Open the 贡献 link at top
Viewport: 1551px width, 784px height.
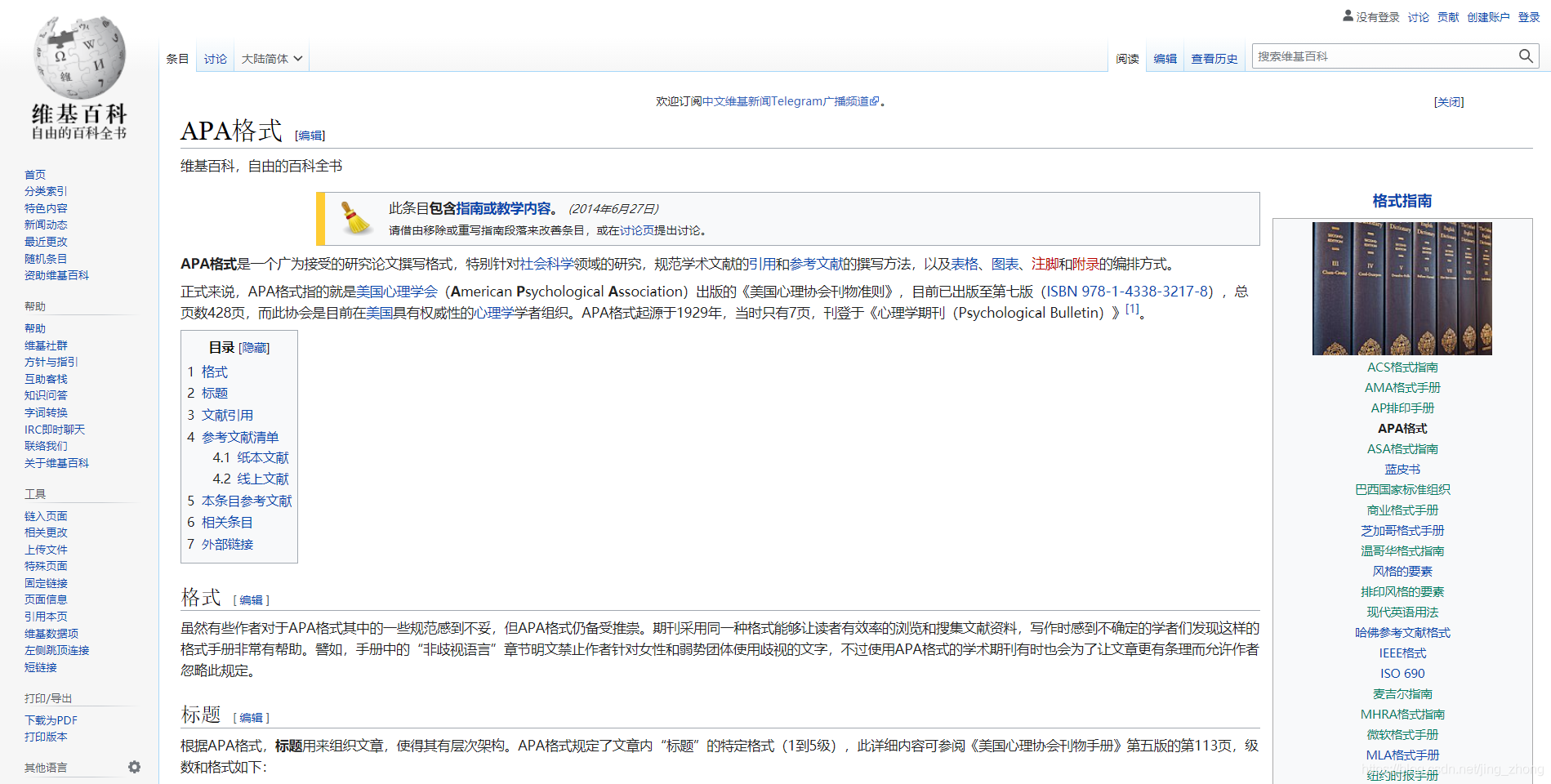(1448, 17)
